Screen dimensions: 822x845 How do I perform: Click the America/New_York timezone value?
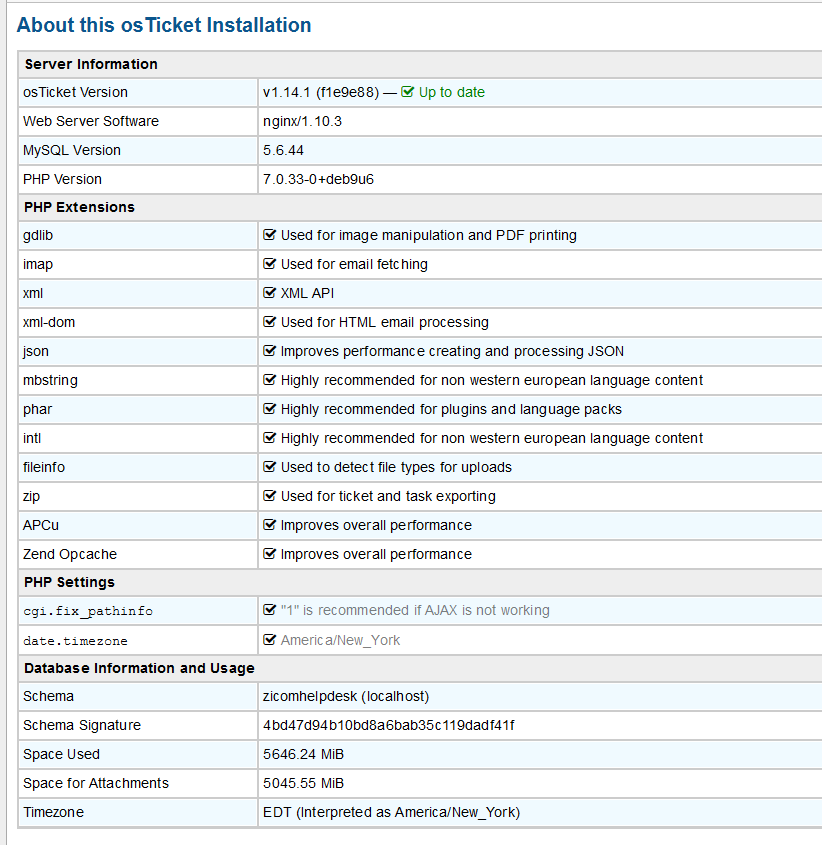[340, 640]
